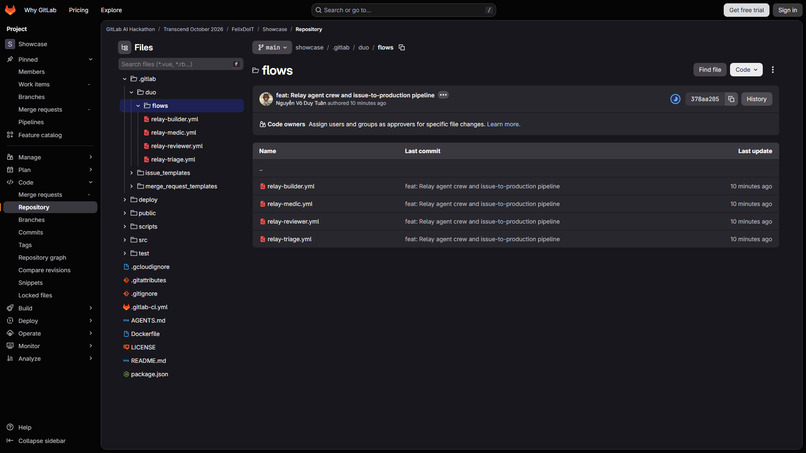Click the Feature catalog sidebar icon
806x453 pixels.
[10, 135]
